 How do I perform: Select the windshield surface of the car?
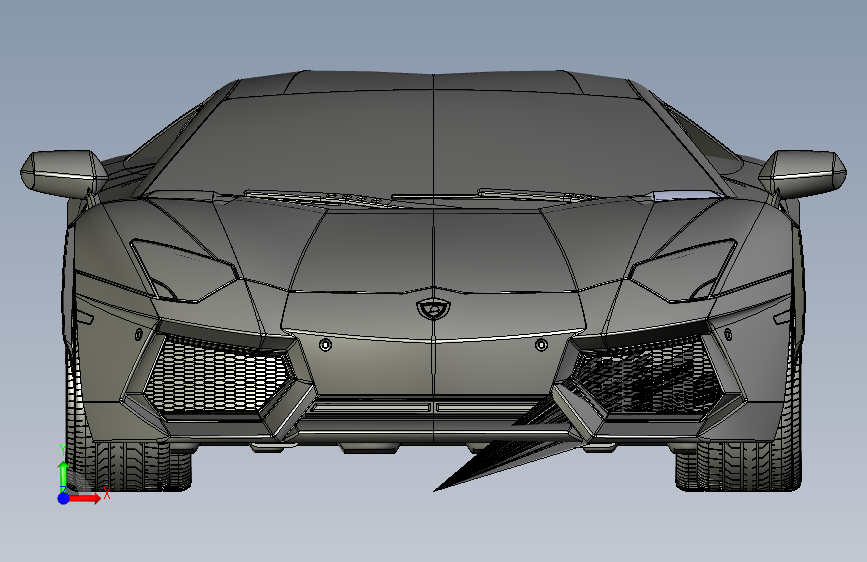434,147
